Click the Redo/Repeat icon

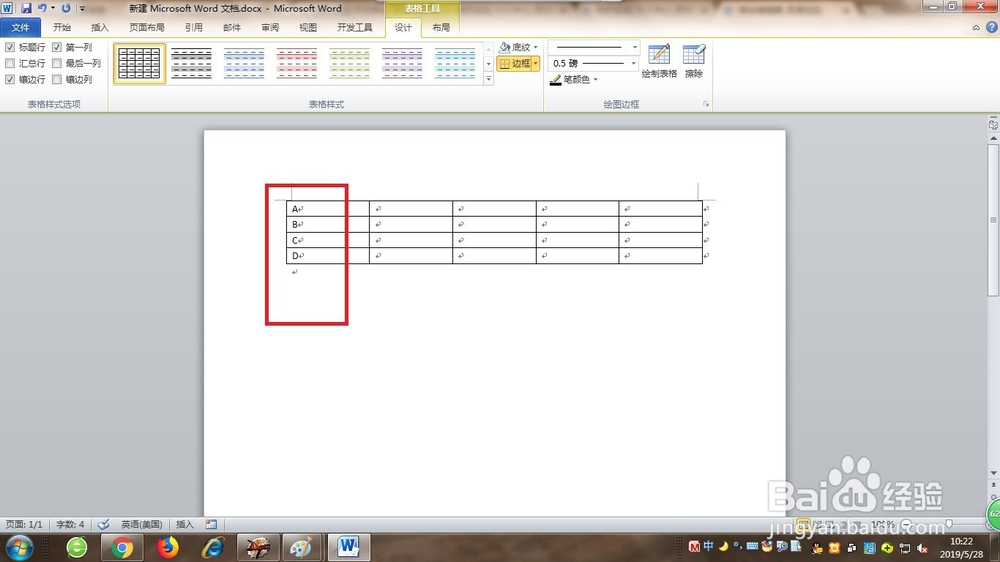66,8
